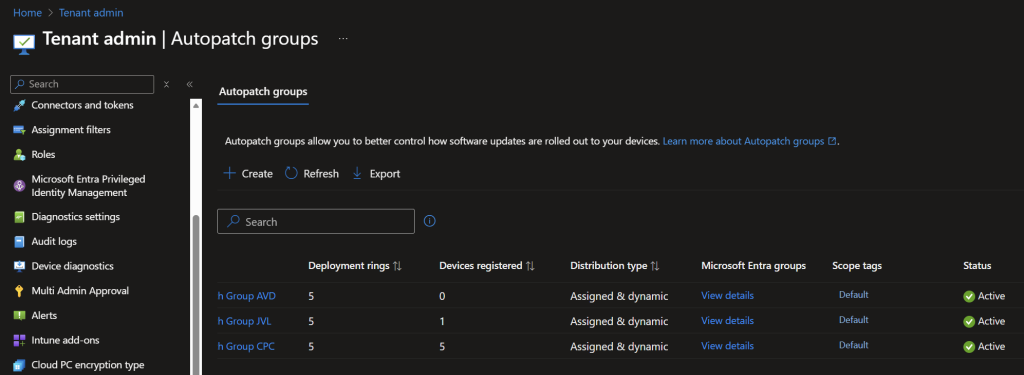This screenshot has width=1024, height=375.
Task: Click the Audit logs icon
Action: (x=19, y=242)
